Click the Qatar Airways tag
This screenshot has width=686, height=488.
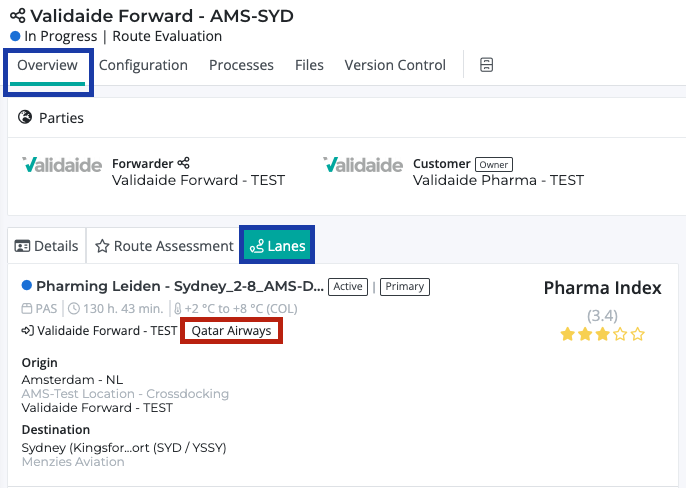[x=231, y=331]
